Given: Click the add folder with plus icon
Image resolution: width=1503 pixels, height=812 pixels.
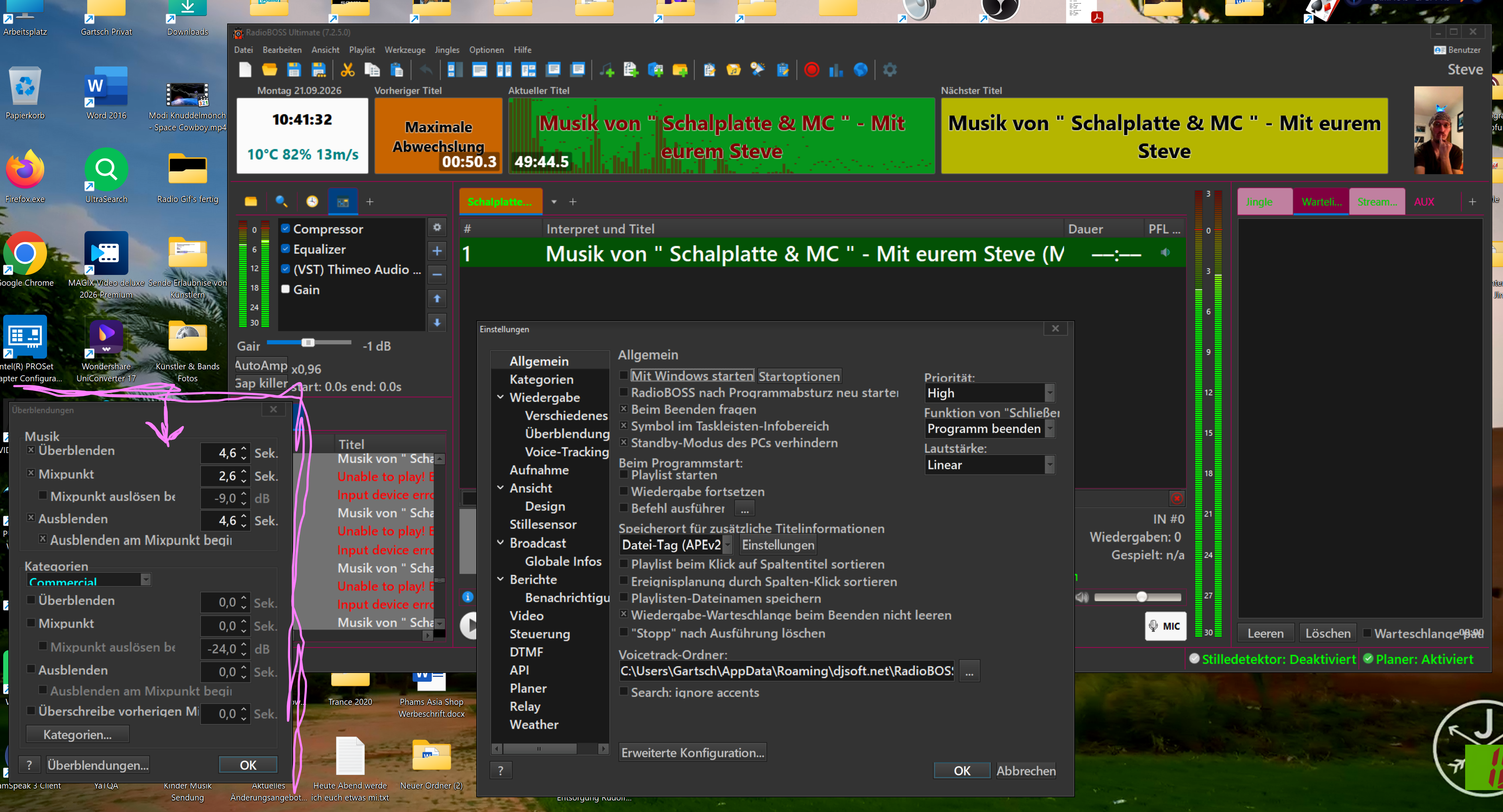Looking at the screenshot, I should 680,70.
